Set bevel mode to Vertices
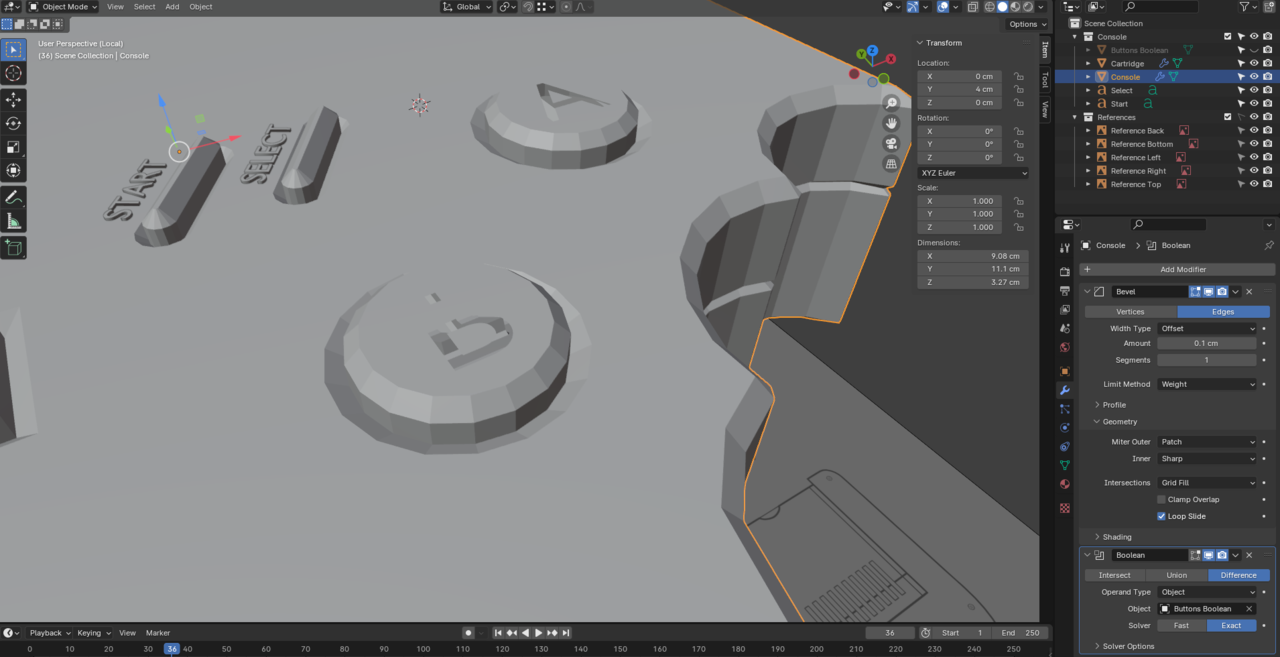This screenshot has height=657, width=1280. tap(1130, 312)
